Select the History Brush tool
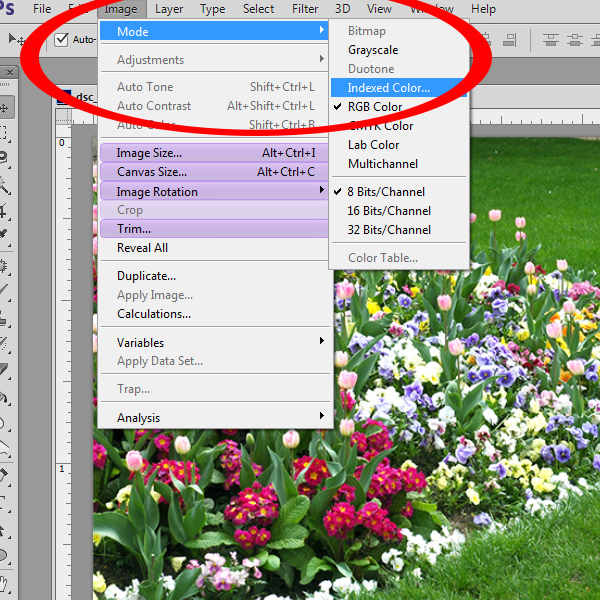 pos(4,343)
